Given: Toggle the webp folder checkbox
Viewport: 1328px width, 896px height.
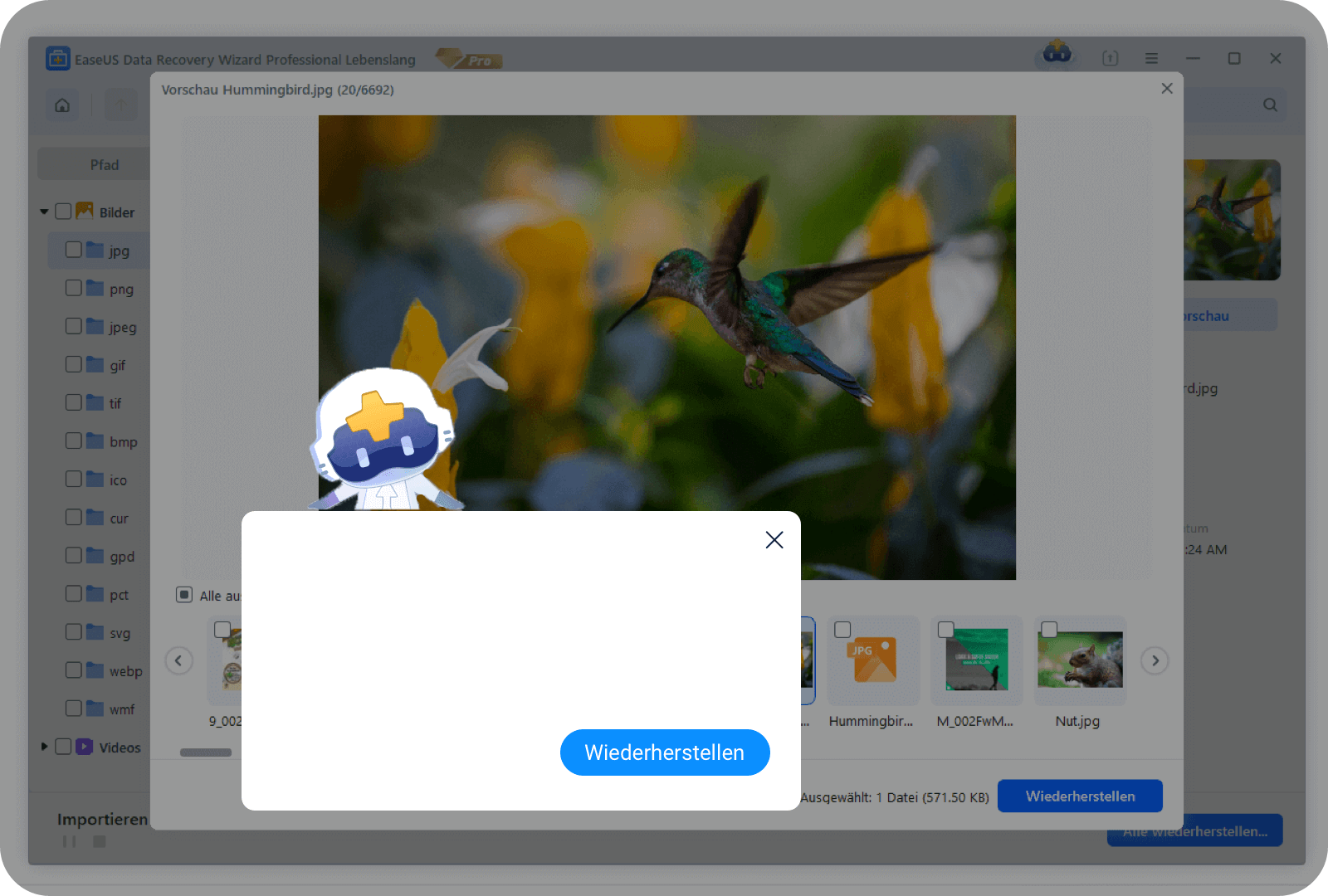Looking at the screenshot, I should click(74, 670).
